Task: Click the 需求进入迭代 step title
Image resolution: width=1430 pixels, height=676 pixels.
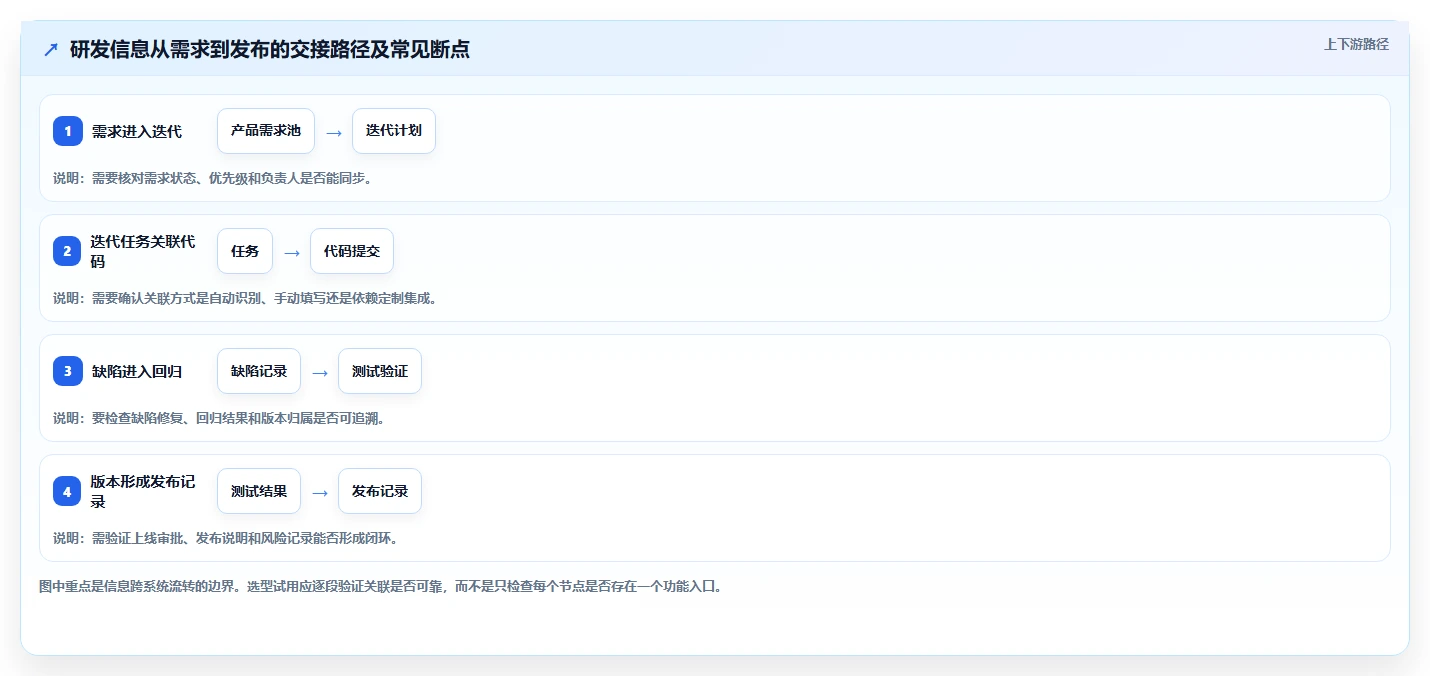Action: [137, 131]
